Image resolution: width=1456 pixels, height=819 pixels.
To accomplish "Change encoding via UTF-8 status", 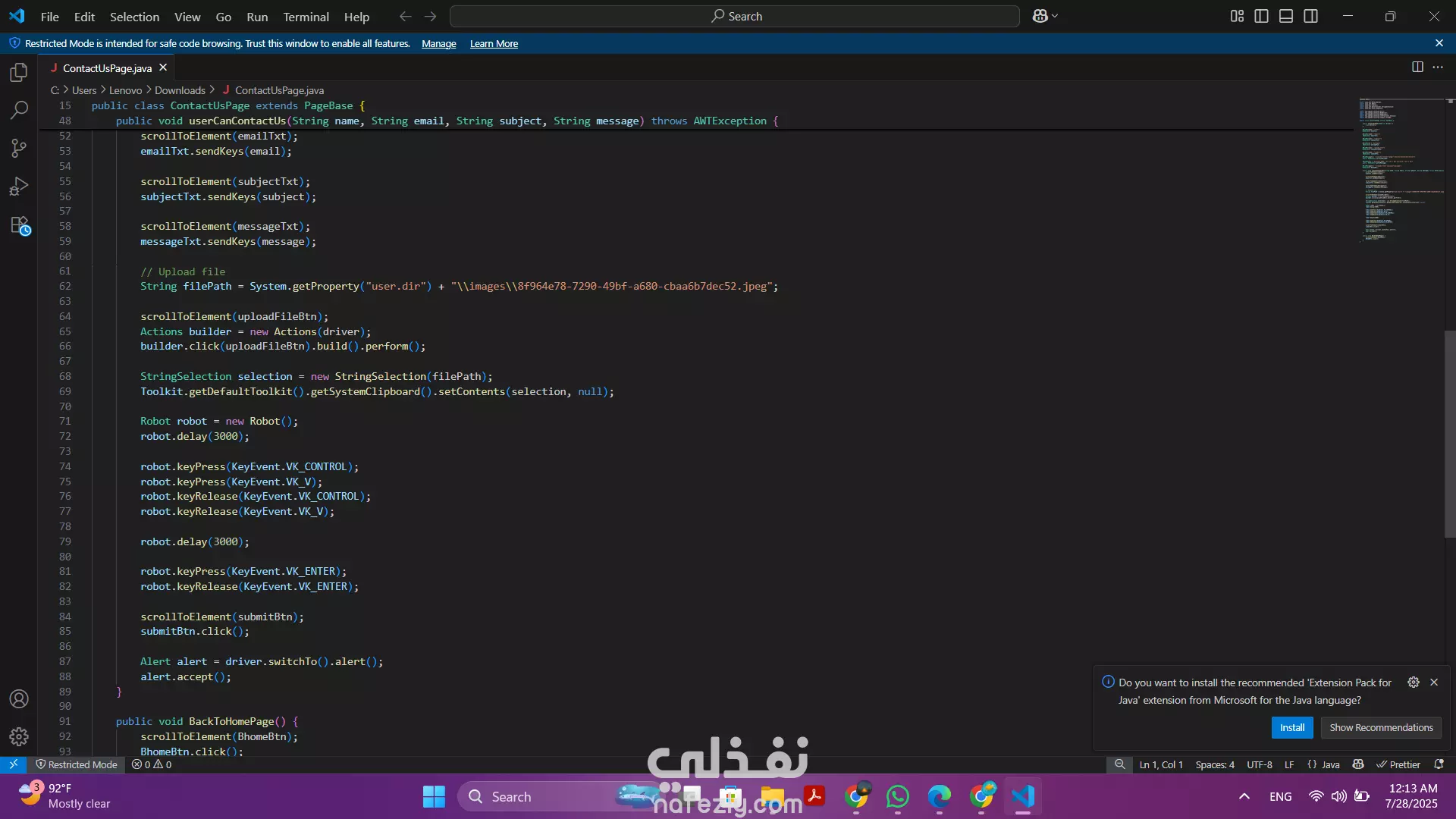I will click(x=1260, y=764).
